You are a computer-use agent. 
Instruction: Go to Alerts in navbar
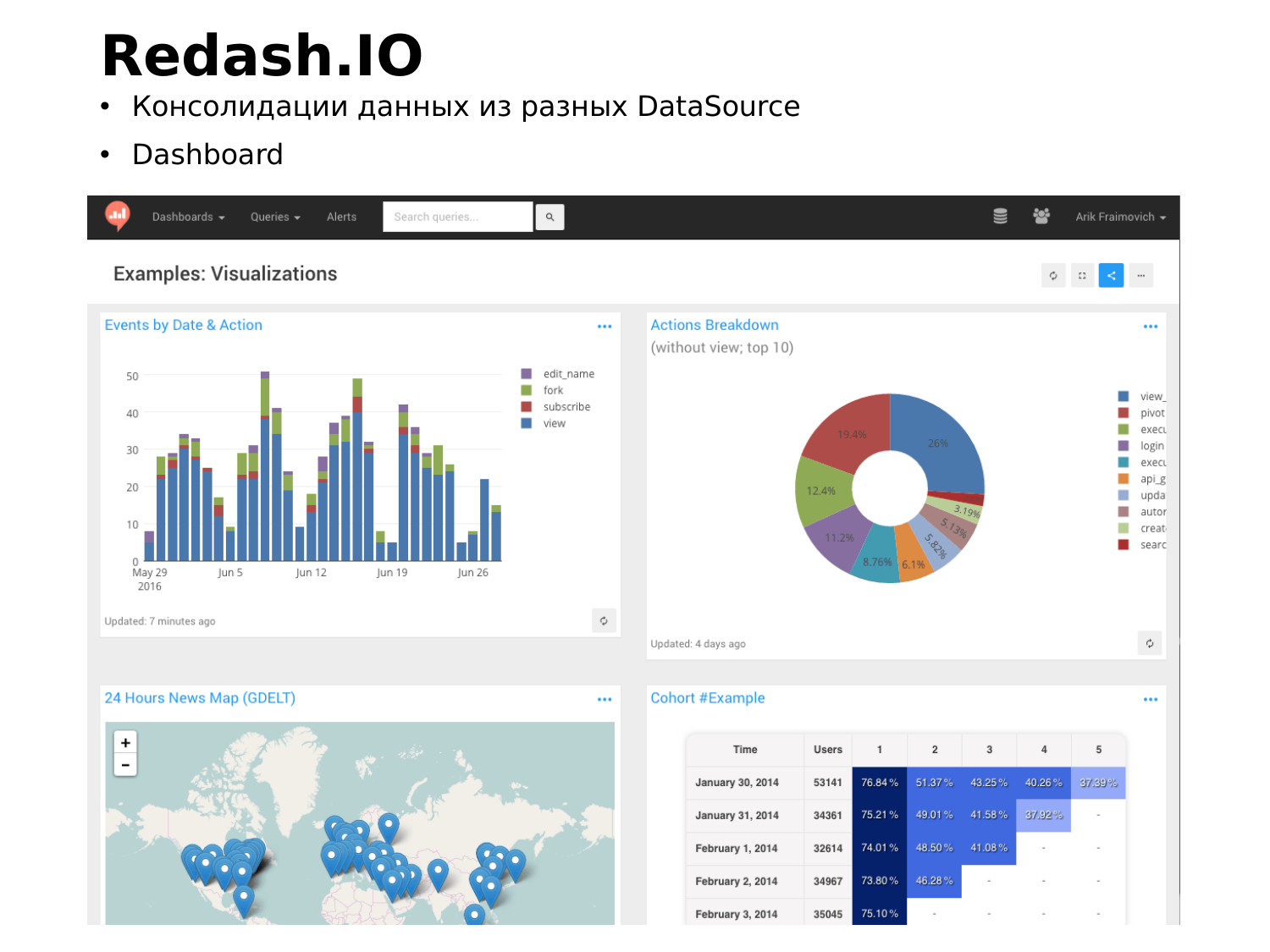point(341,217)
